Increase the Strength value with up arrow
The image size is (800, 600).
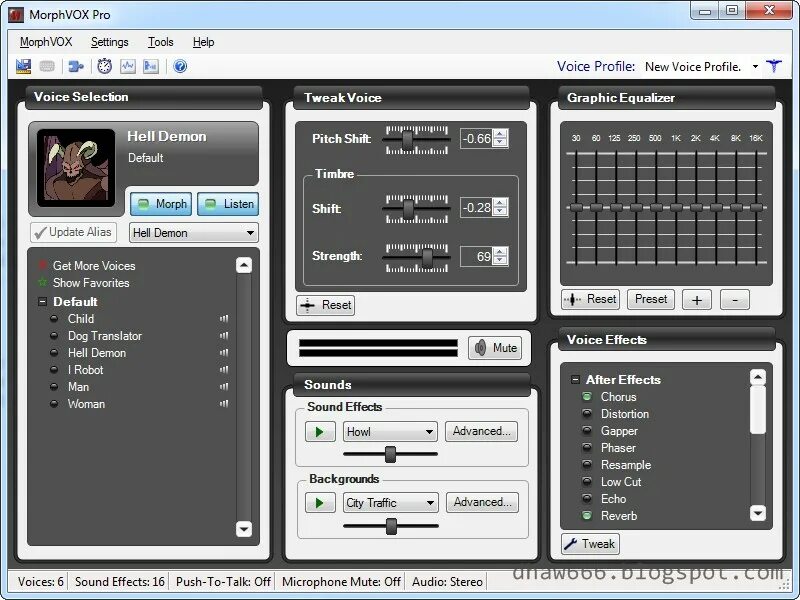click(x=501, y=252)
